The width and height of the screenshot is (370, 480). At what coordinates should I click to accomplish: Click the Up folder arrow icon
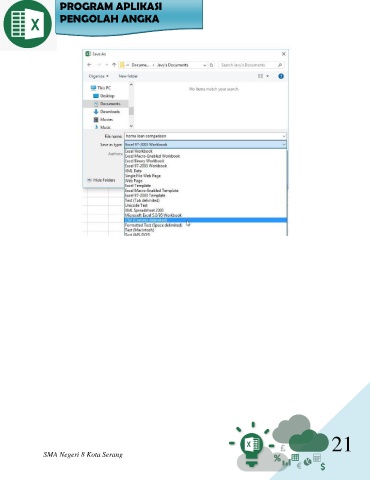click(114, 65)
